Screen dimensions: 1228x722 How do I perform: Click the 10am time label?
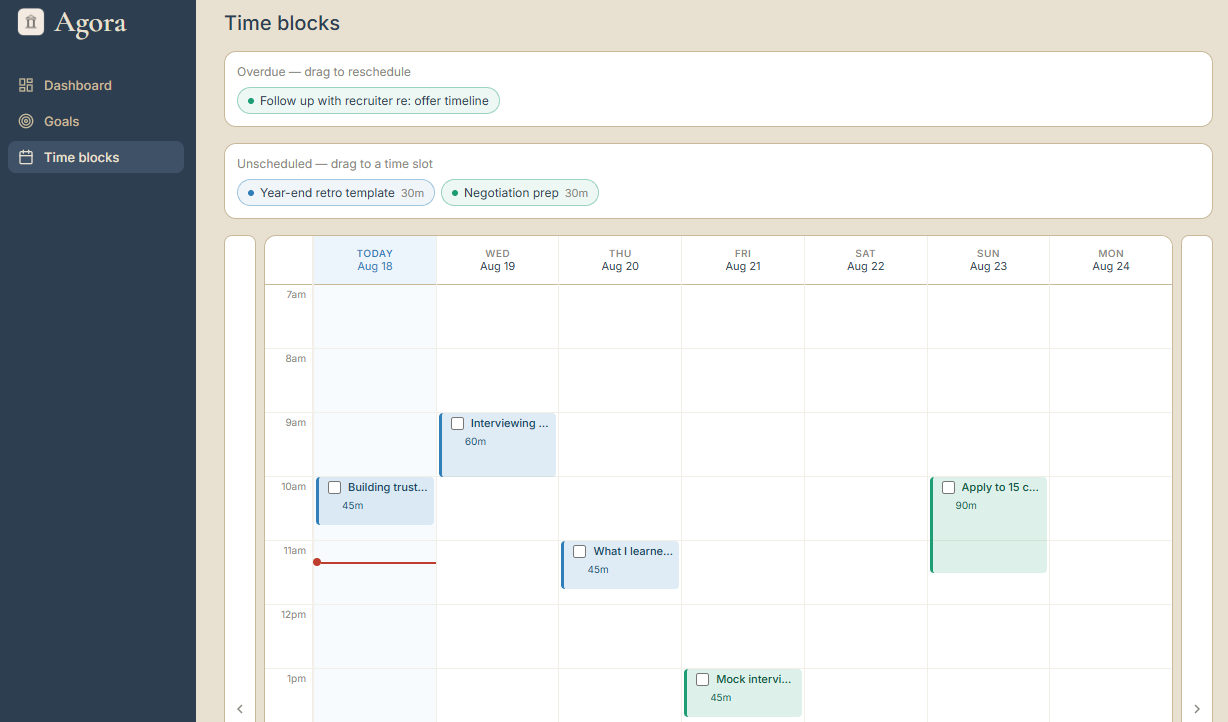pos(294,487)
